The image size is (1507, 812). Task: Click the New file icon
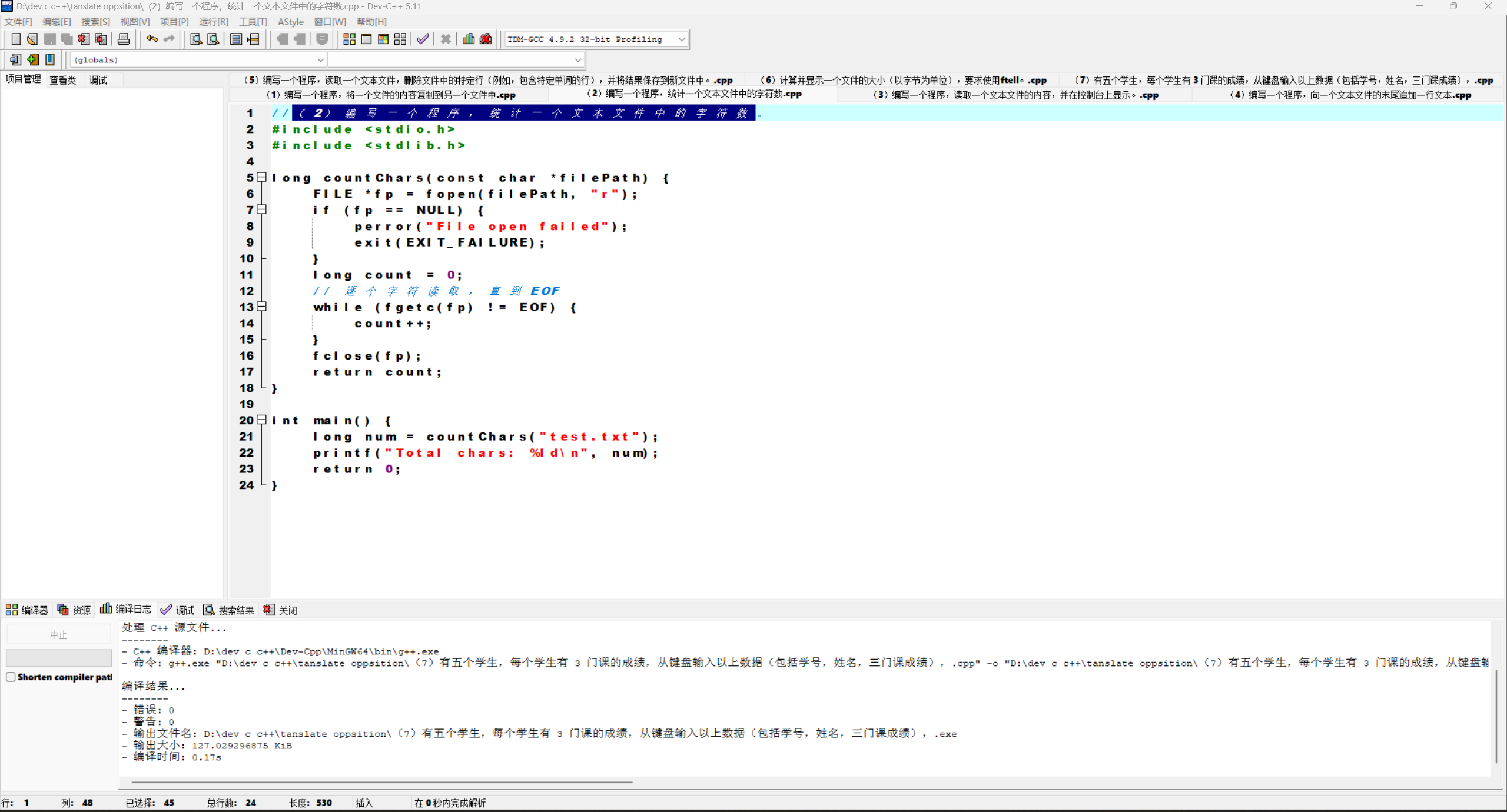click(16, 39)
